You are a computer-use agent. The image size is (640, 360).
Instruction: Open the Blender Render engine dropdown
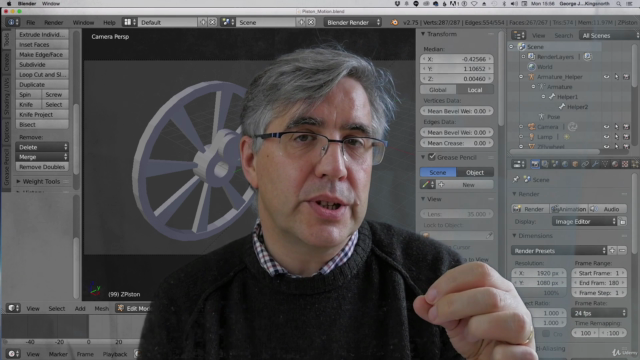tap(353, 22)
